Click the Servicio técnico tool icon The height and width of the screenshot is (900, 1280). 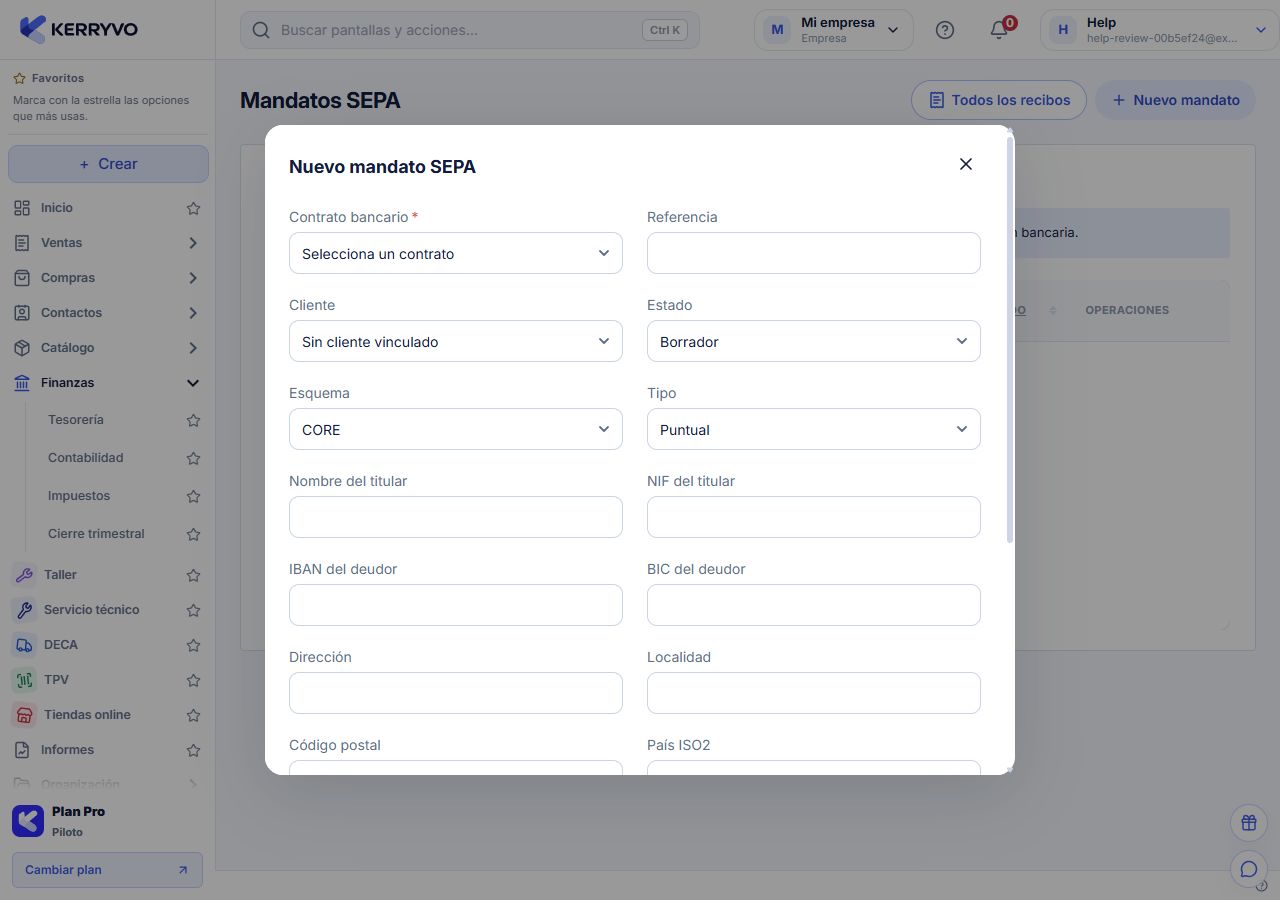pyautogui.click(x=24, y=610)
